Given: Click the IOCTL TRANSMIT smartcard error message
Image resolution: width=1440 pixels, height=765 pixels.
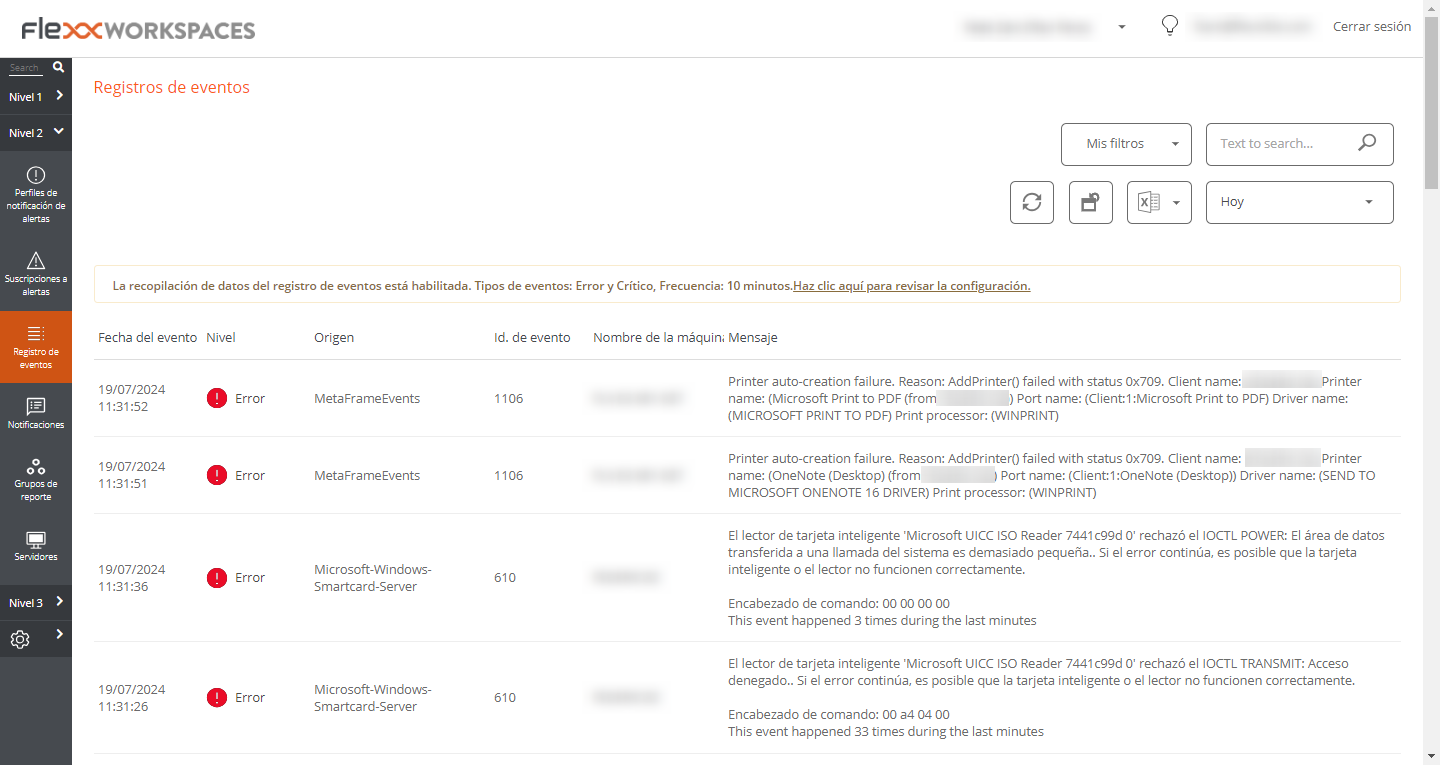Looking at the screenshot, I should tap(1042, 698).
